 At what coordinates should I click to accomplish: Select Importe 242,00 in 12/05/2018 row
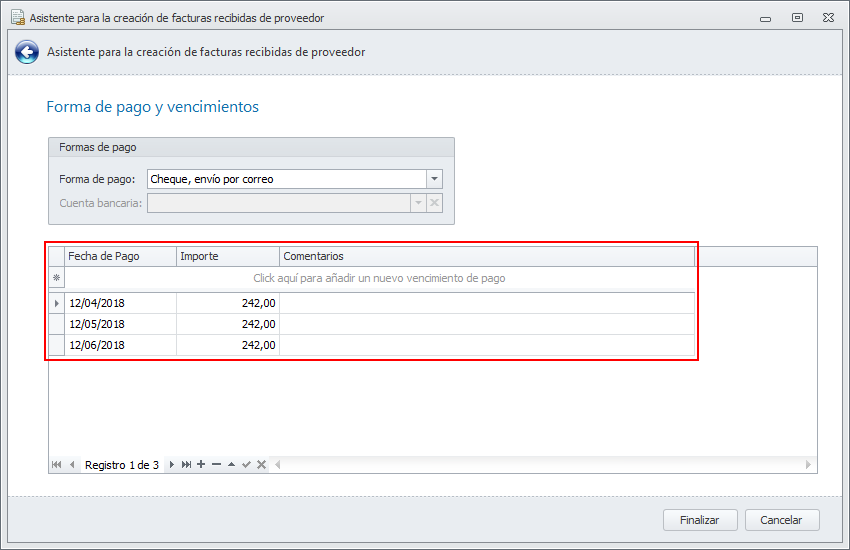coord(228,324)
